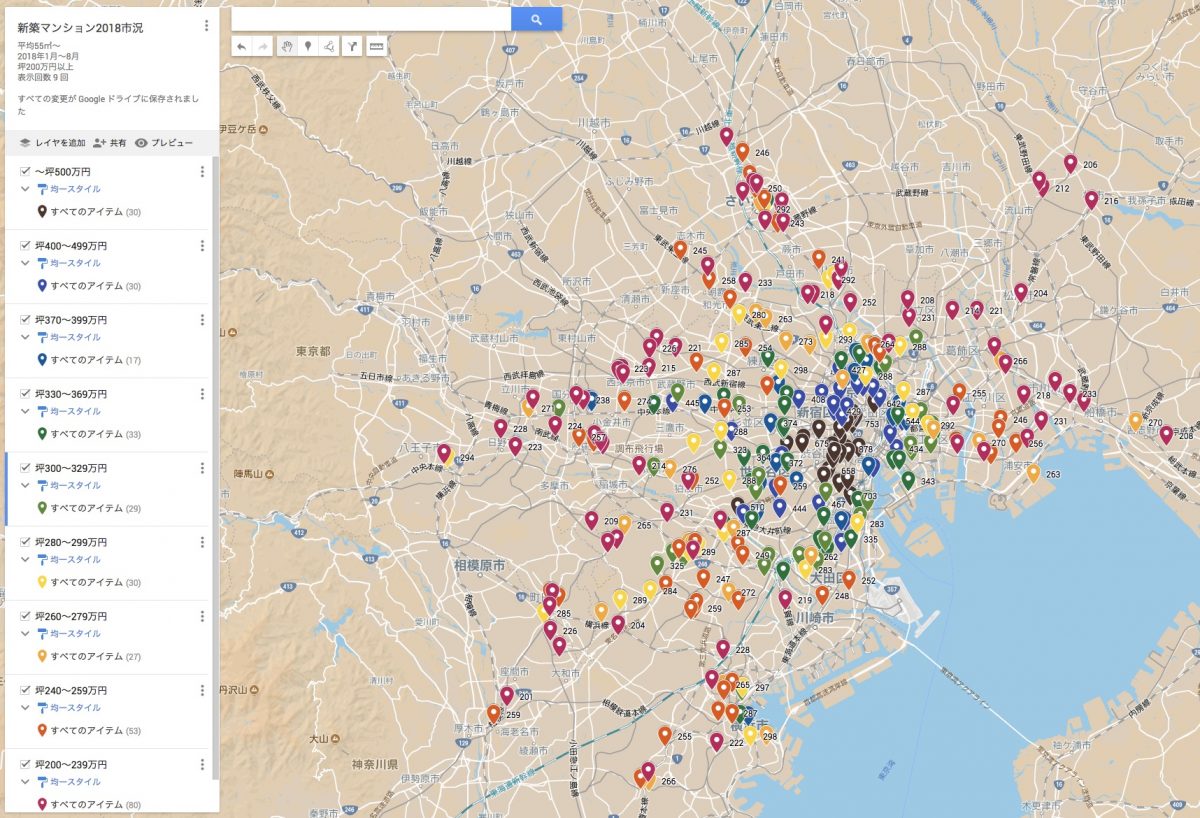The width and height of the screenshot is (1200, 818).
Task: Open 均一スタイル for the 坪240〜259万円 layer
Action: click(69, 708)
